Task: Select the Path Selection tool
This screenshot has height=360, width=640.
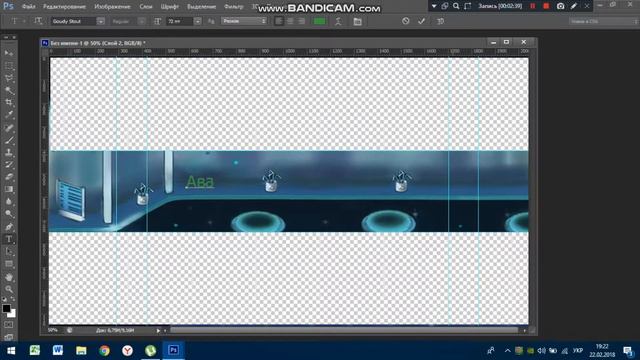Action: click(9, 252)
